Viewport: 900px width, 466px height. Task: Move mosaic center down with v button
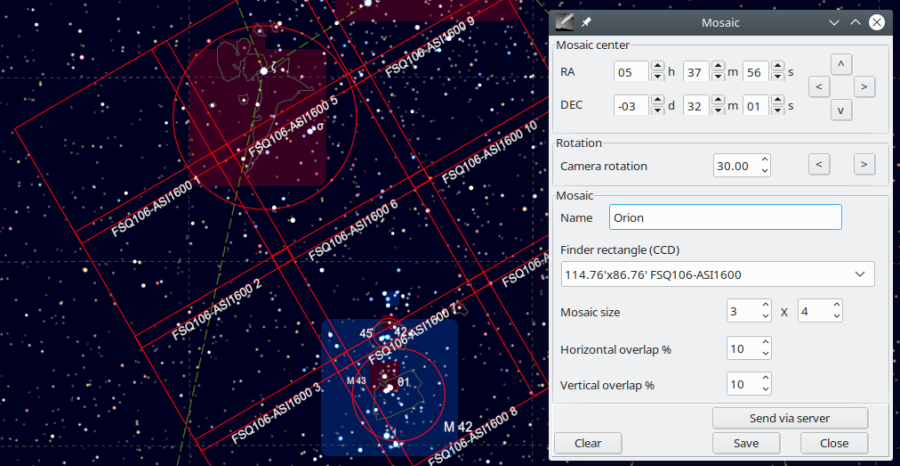pos(841,110)
